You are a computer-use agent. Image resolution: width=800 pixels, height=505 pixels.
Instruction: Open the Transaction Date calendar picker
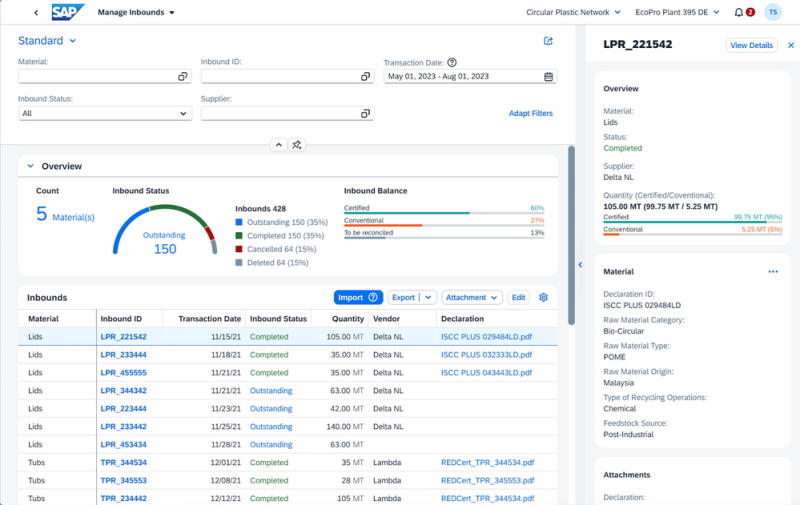tap(548, 77)
